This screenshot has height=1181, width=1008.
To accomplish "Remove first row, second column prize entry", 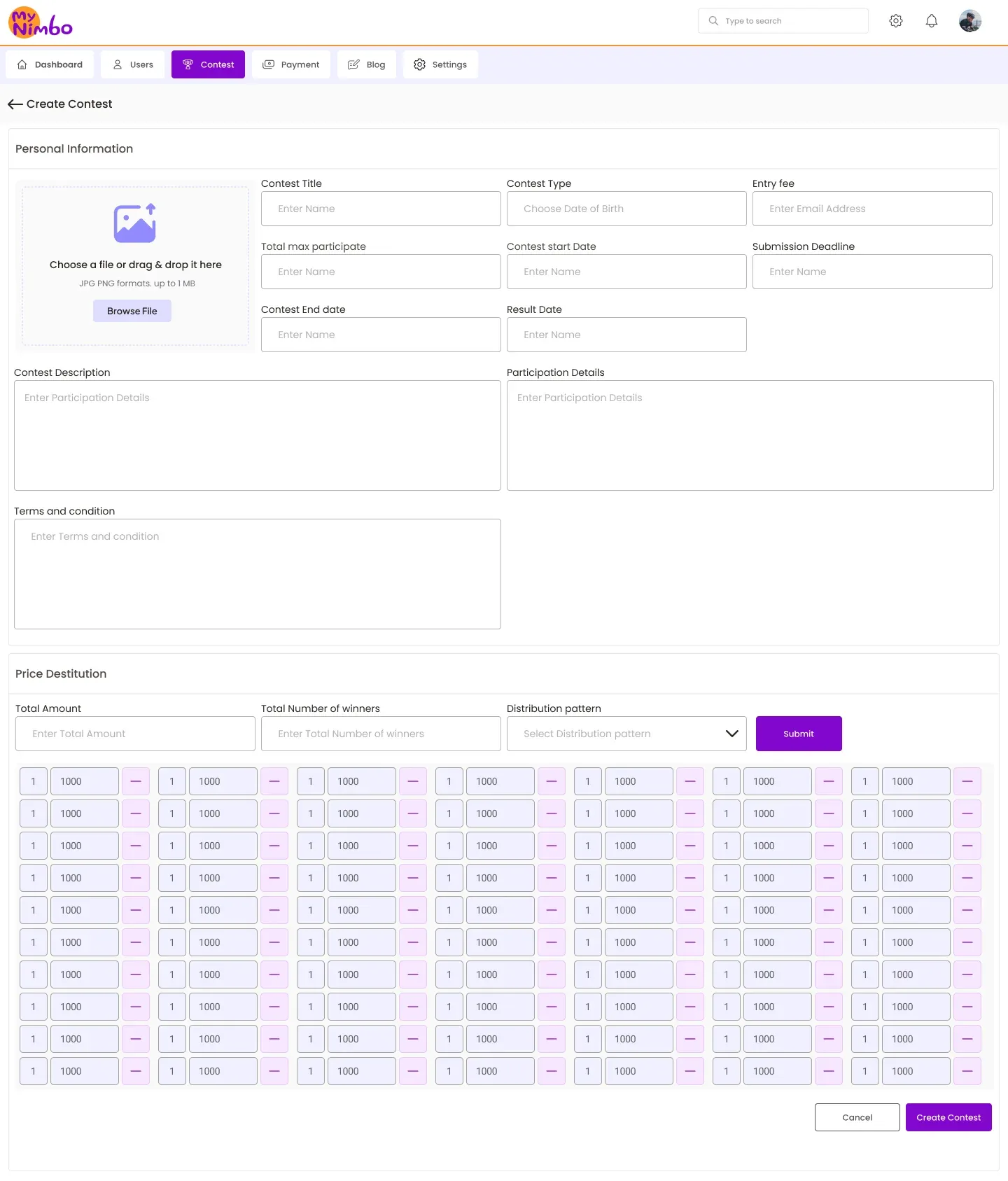I will click(x=274, y=781).
